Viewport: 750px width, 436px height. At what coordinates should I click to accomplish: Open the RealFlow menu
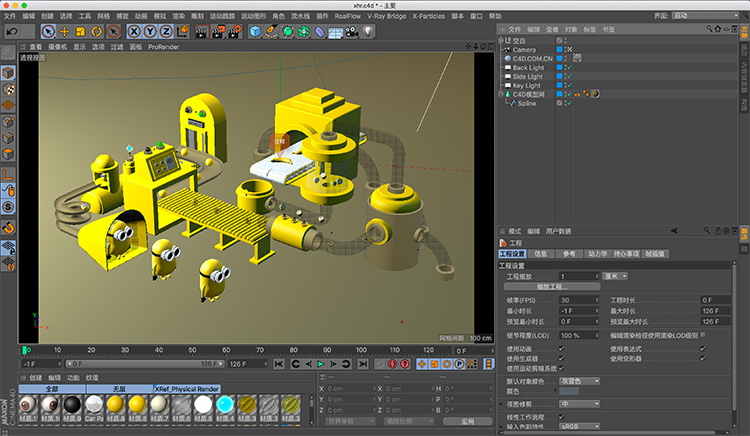[348, 16]
